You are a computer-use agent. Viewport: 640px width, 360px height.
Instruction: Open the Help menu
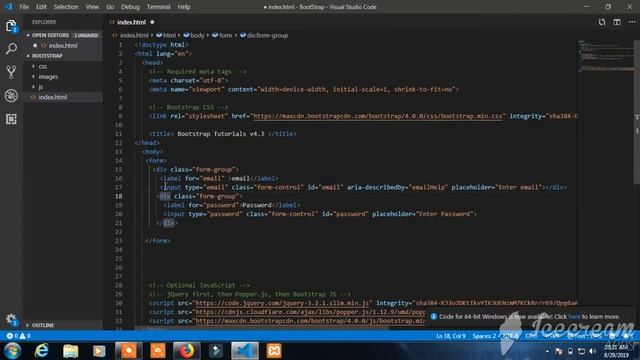[x=184, y=7]
